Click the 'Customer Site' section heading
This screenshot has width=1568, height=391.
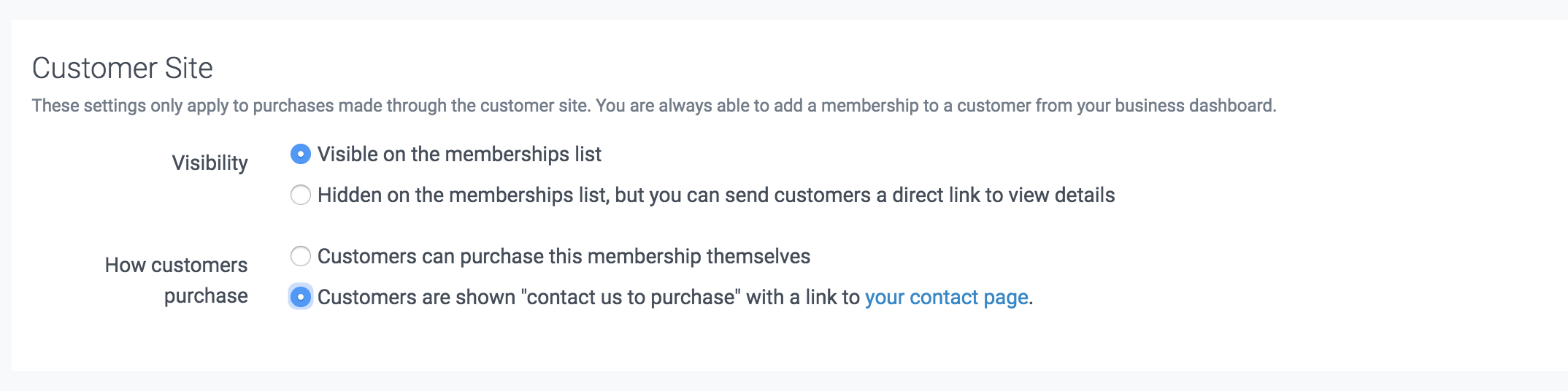pos(123,68)
